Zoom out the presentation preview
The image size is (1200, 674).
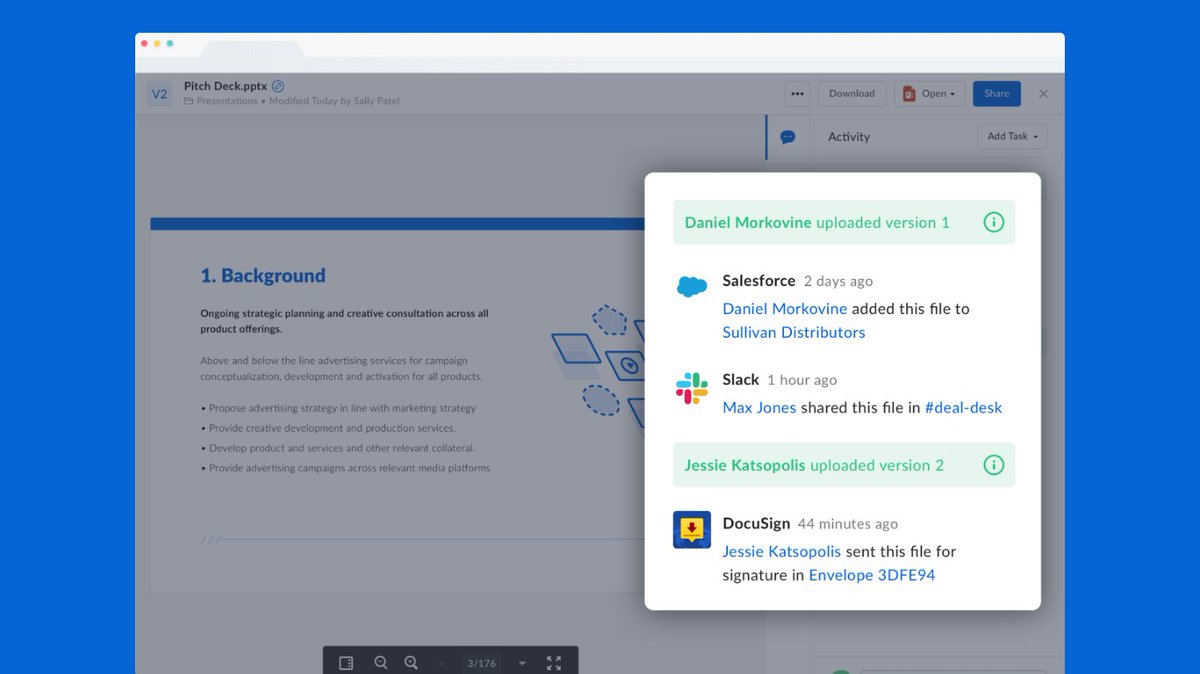pyautogui.click(x=381, y=663)
